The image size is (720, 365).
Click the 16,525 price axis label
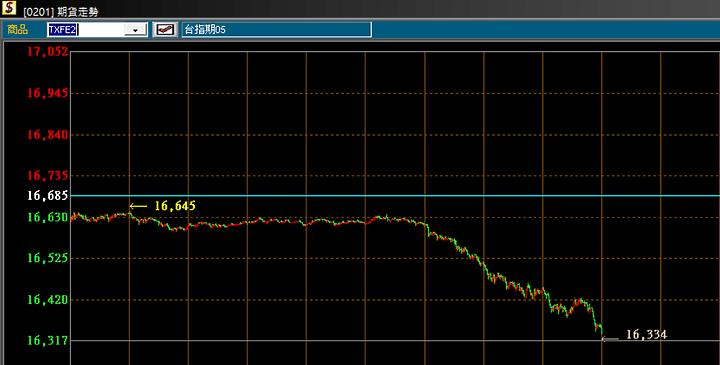48,258
